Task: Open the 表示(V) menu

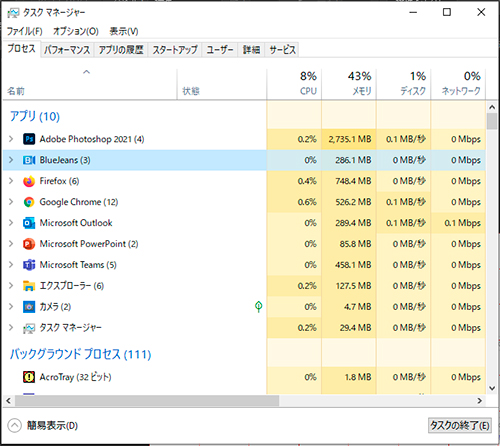Action: pos(124,31)
